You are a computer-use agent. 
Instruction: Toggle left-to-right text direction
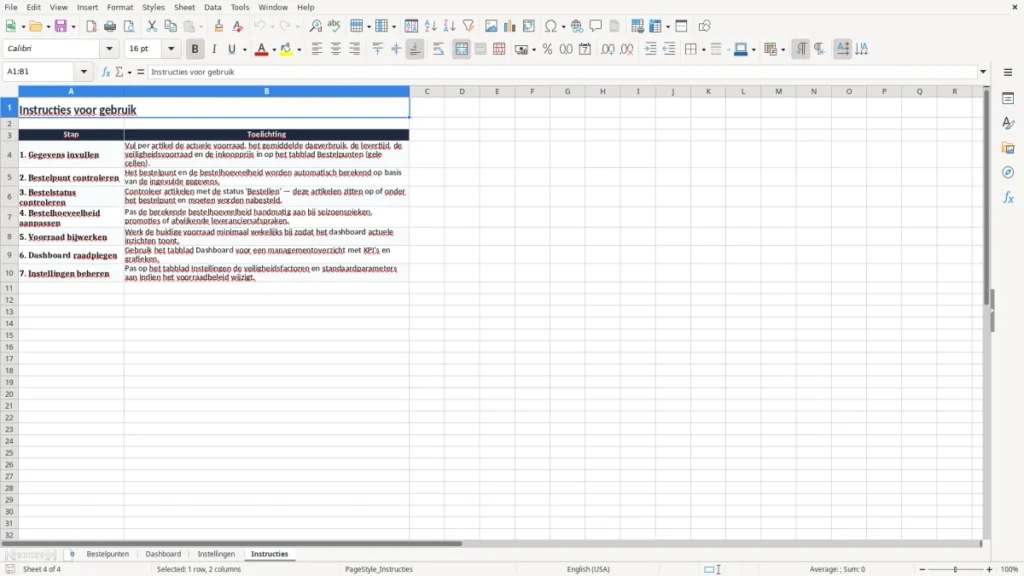click(x=801, y=49)
